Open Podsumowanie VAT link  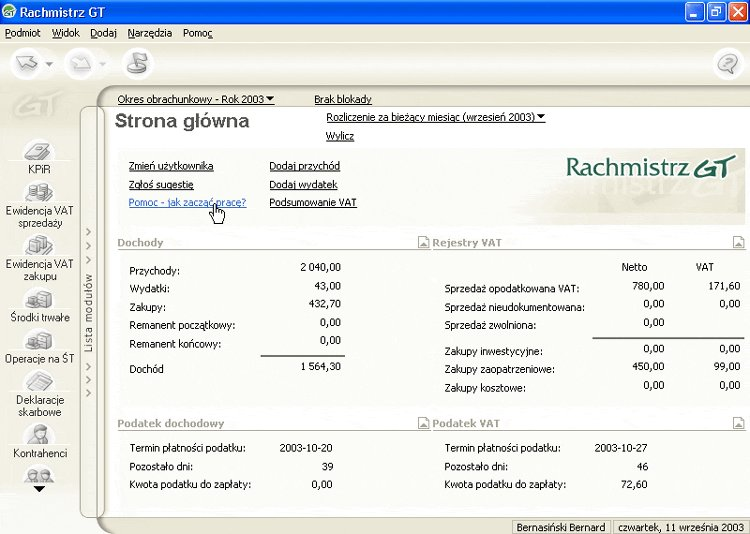pyautogui.click(x=313, y=202)
